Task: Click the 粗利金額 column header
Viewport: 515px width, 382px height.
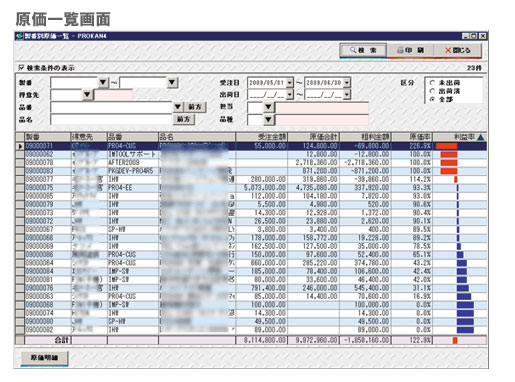Action: point(365,137)
